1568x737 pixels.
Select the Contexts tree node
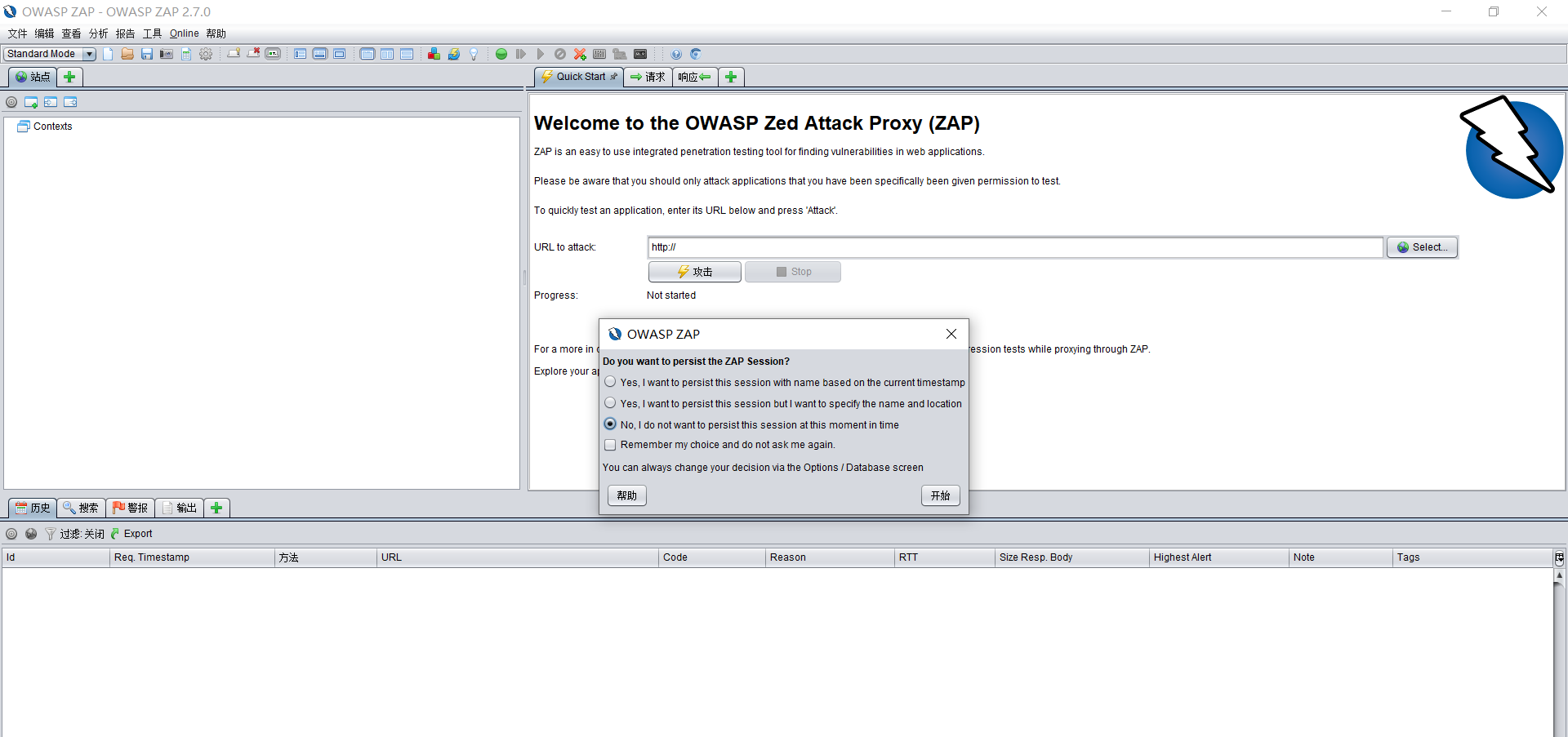(x=45, y=127)
